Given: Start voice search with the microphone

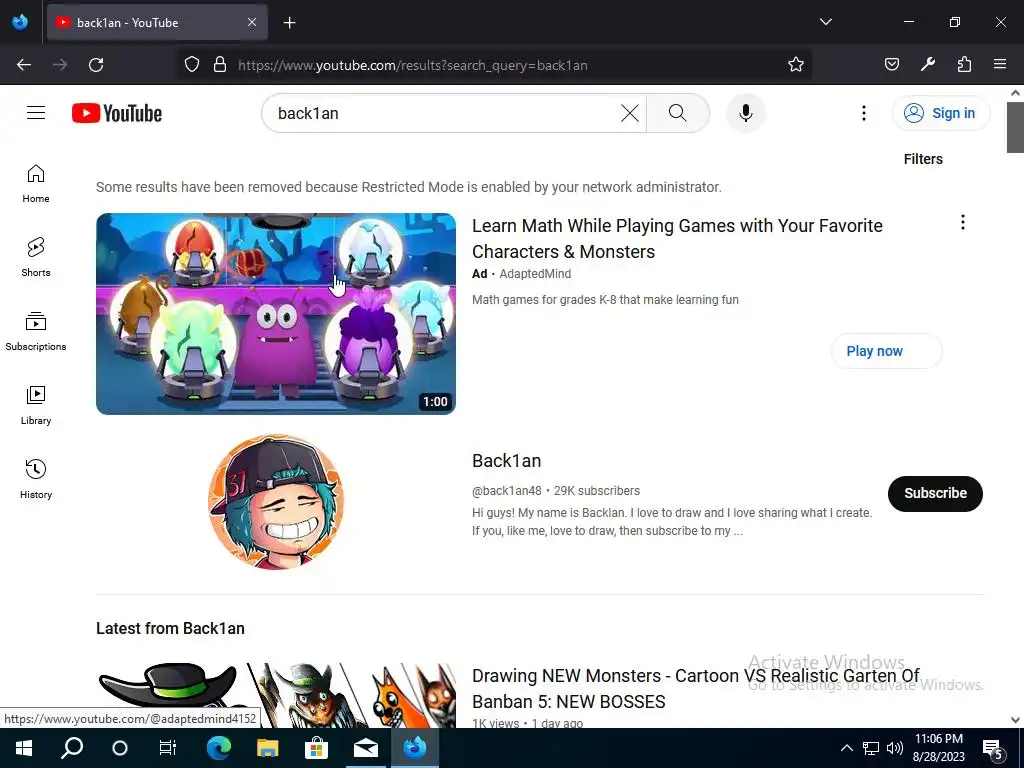Looking at the screenshot, I should coord(746,113).
